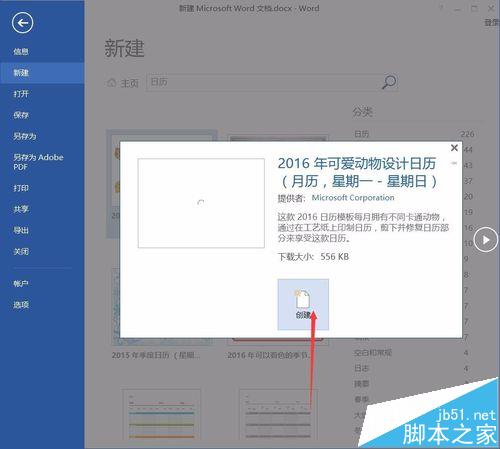The height and width of the screenshot is (449, 500).
Task: Open 选项 settings
Action: [x=21, y=305]
